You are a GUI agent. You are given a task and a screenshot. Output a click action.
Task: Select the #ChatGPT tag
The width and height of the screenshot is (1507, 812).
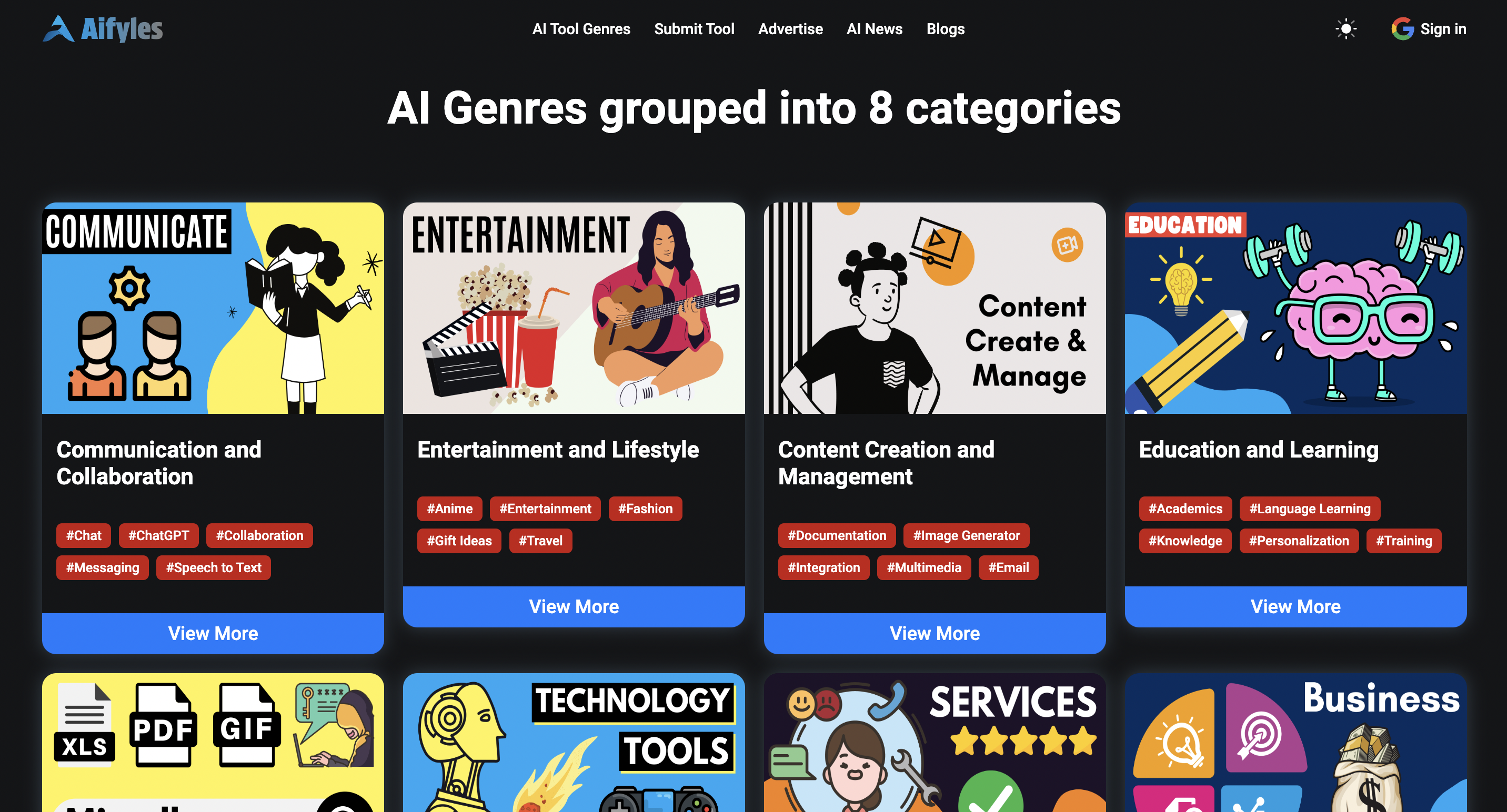point(158,535)
